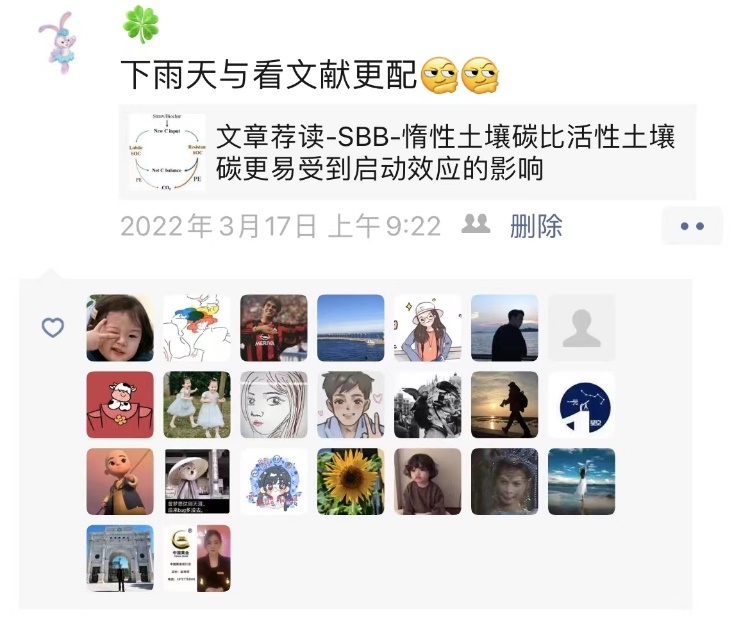Open the cartoon boy peace-sign avatar
750x627 pixels.
351,405
